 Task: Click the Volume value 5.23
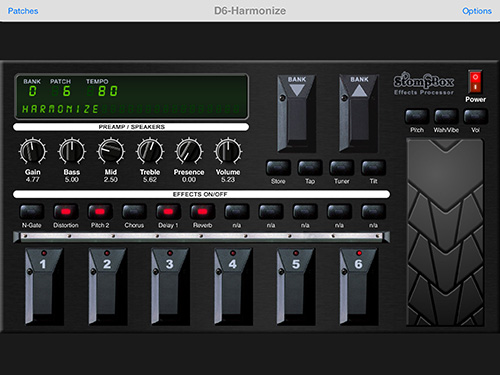coord(228,180)
